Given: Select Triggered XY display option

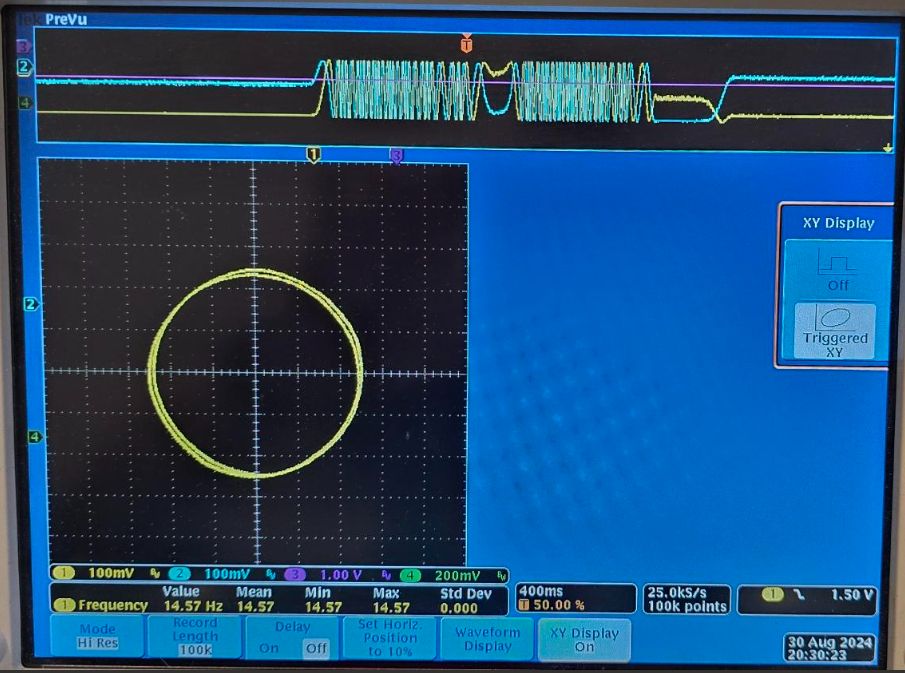Looking at the screenshot, I should click(x=834, y=330).
